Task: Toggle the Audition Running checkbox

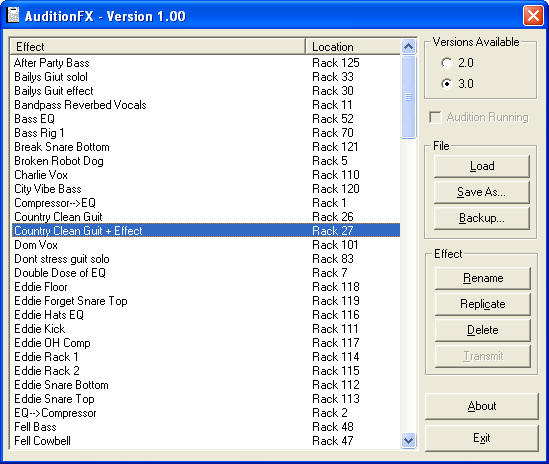Action: pyautogui.click(x=435, y=117)
